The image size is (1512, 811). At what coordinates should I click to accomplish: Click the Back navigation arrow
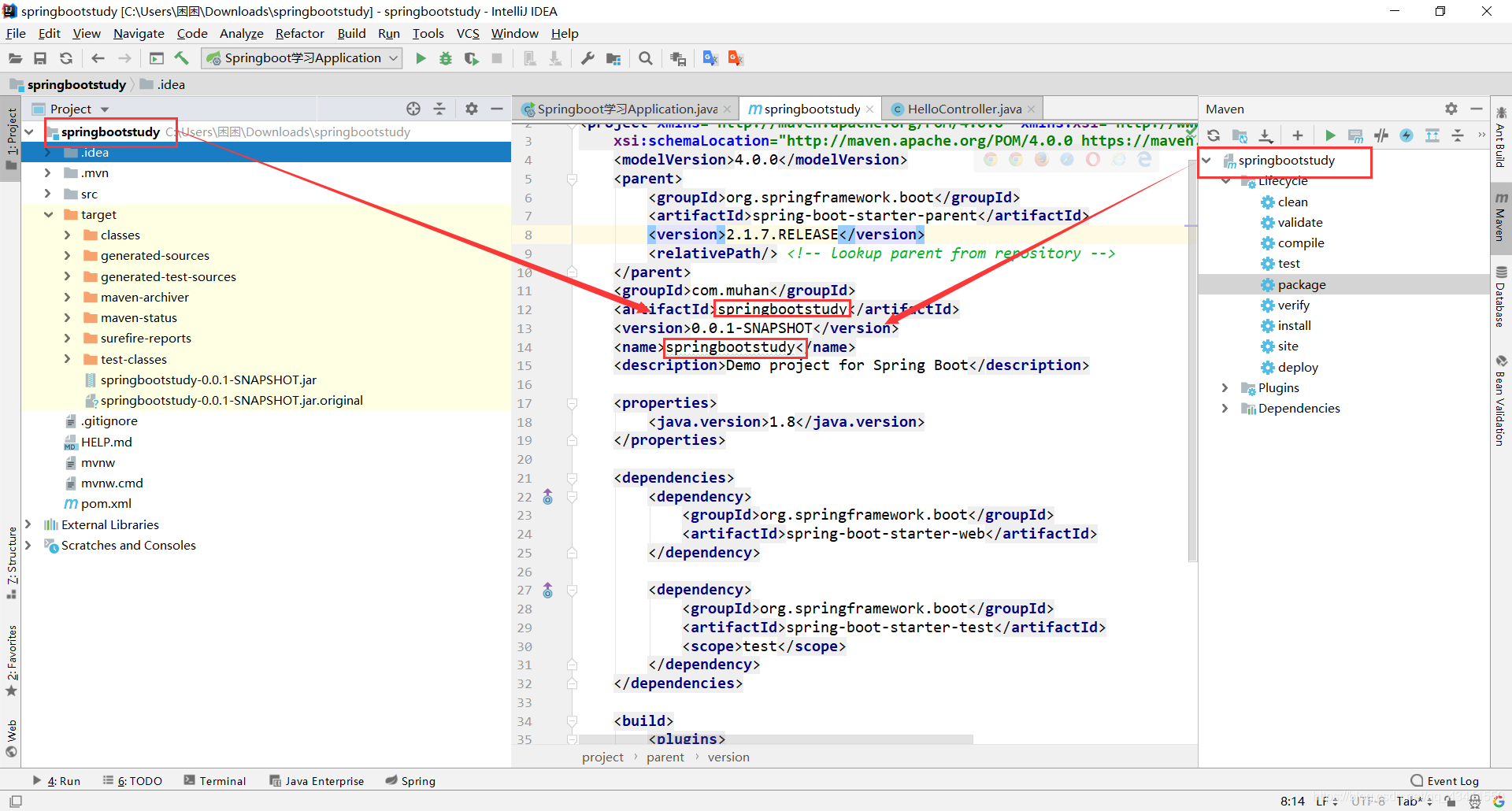pyautogui.click(x=98, y=58)
